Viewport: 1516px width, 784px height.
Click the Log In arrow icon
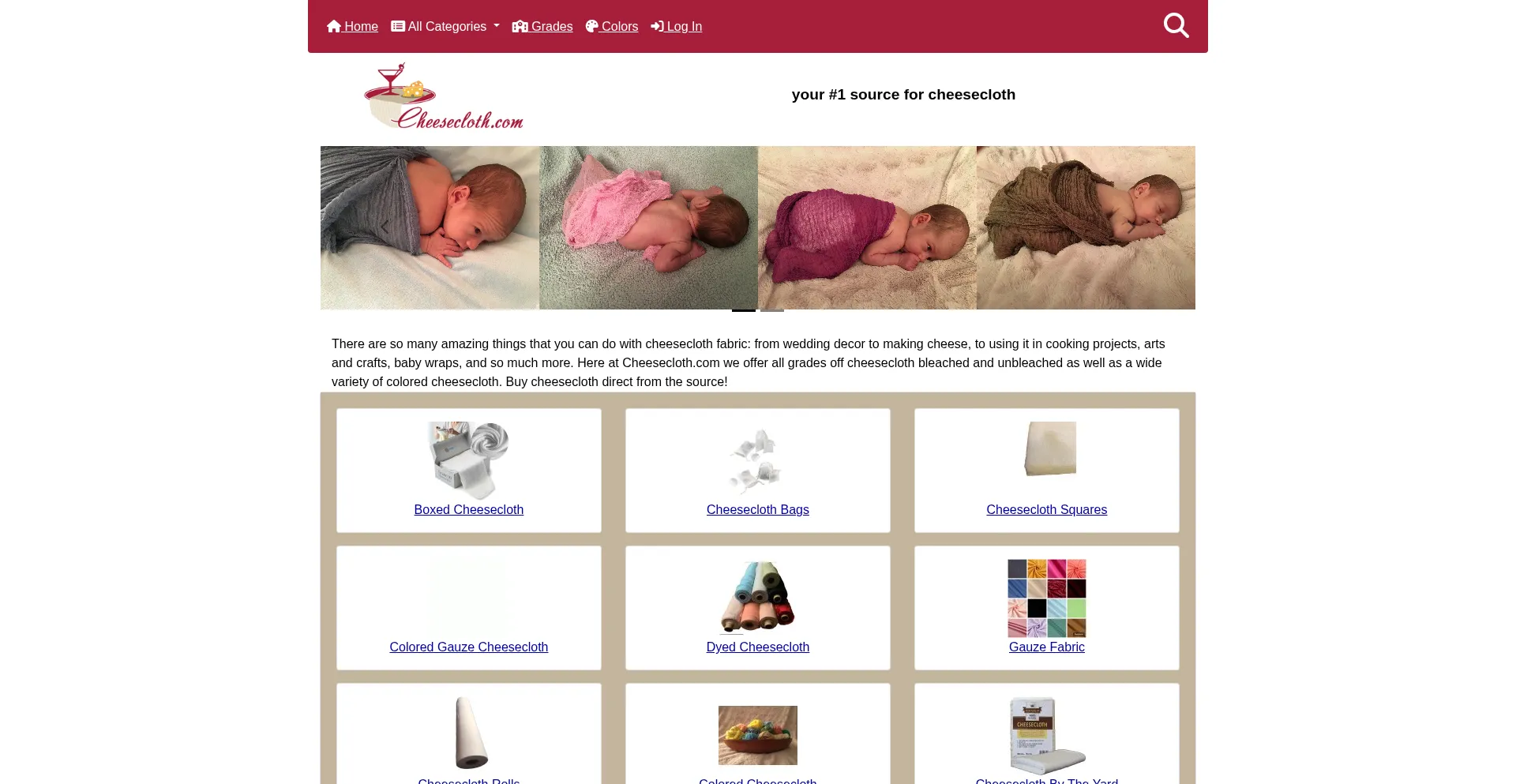point(657,26)
